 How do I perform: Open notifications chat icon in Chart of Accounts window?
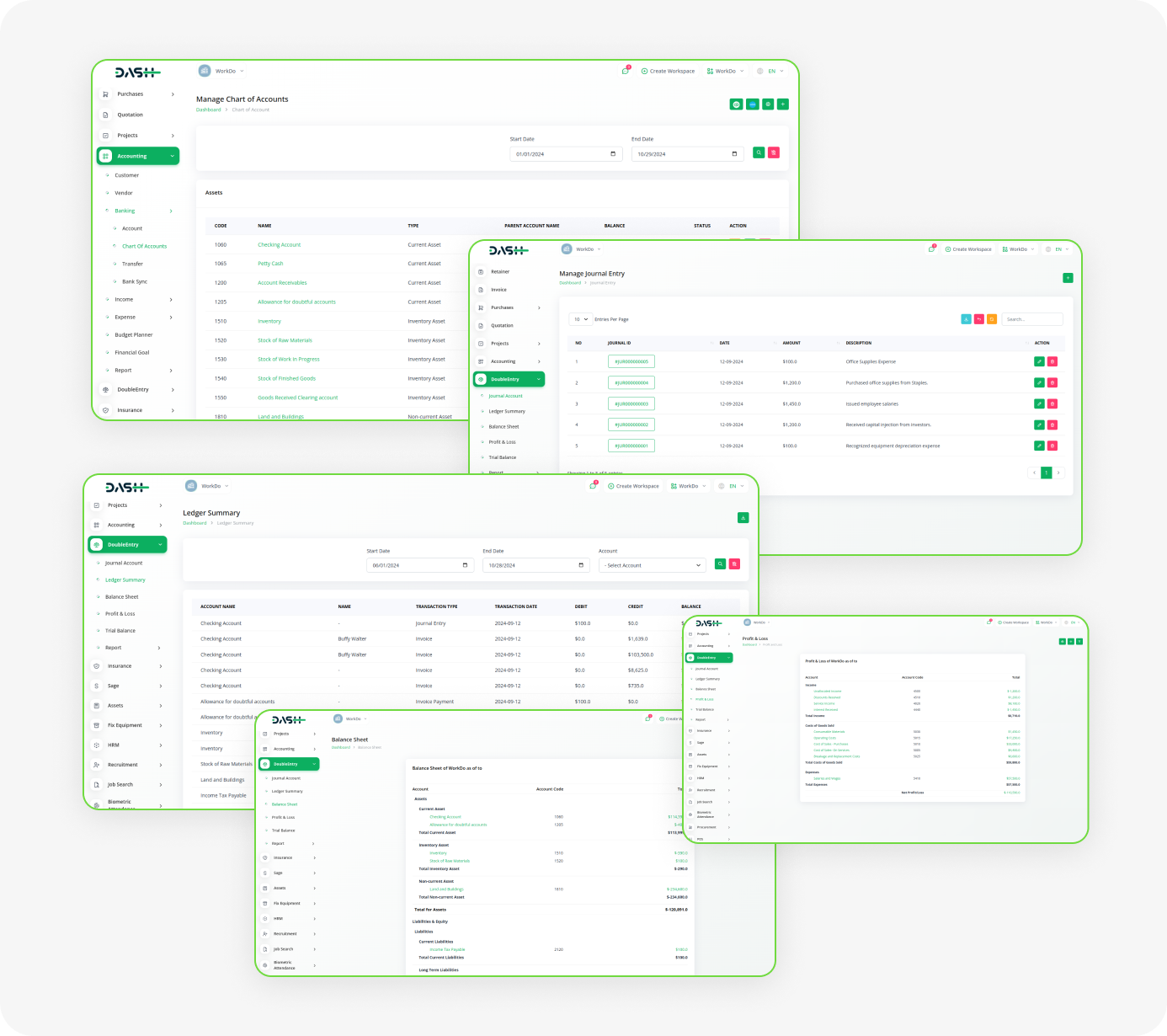pos(625,71)
